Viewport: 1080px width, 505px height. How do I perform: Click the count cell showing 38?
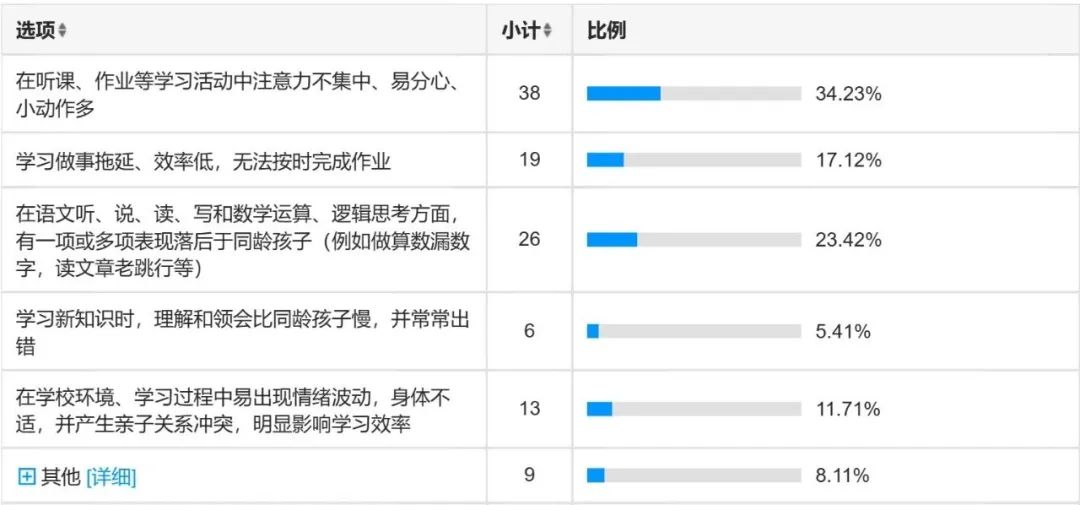529,93
